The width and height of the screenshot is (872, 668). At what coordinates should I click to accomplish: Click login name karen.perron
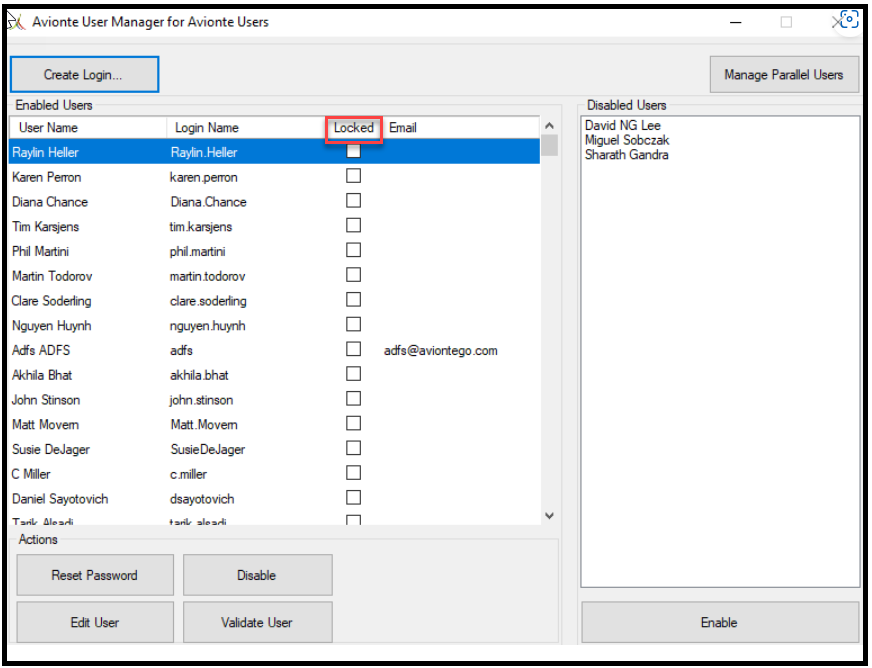coord(204,177)
